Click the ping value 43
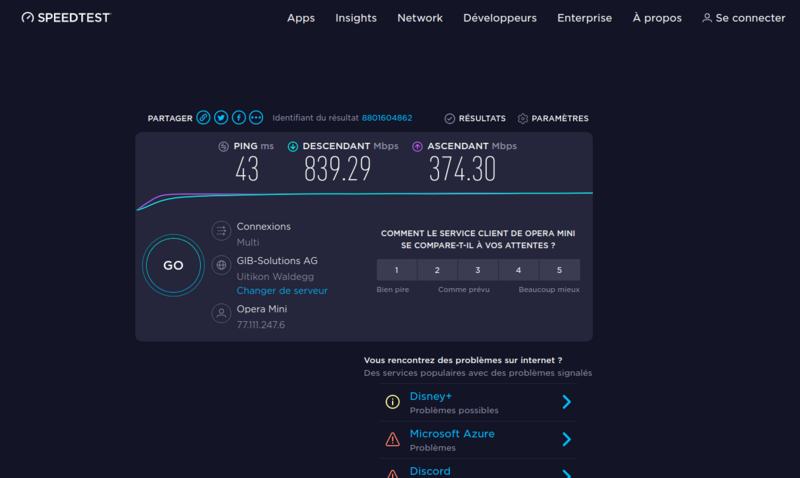Image resolution: width=800 pixels, height=478 pixels. click(247, 169)
